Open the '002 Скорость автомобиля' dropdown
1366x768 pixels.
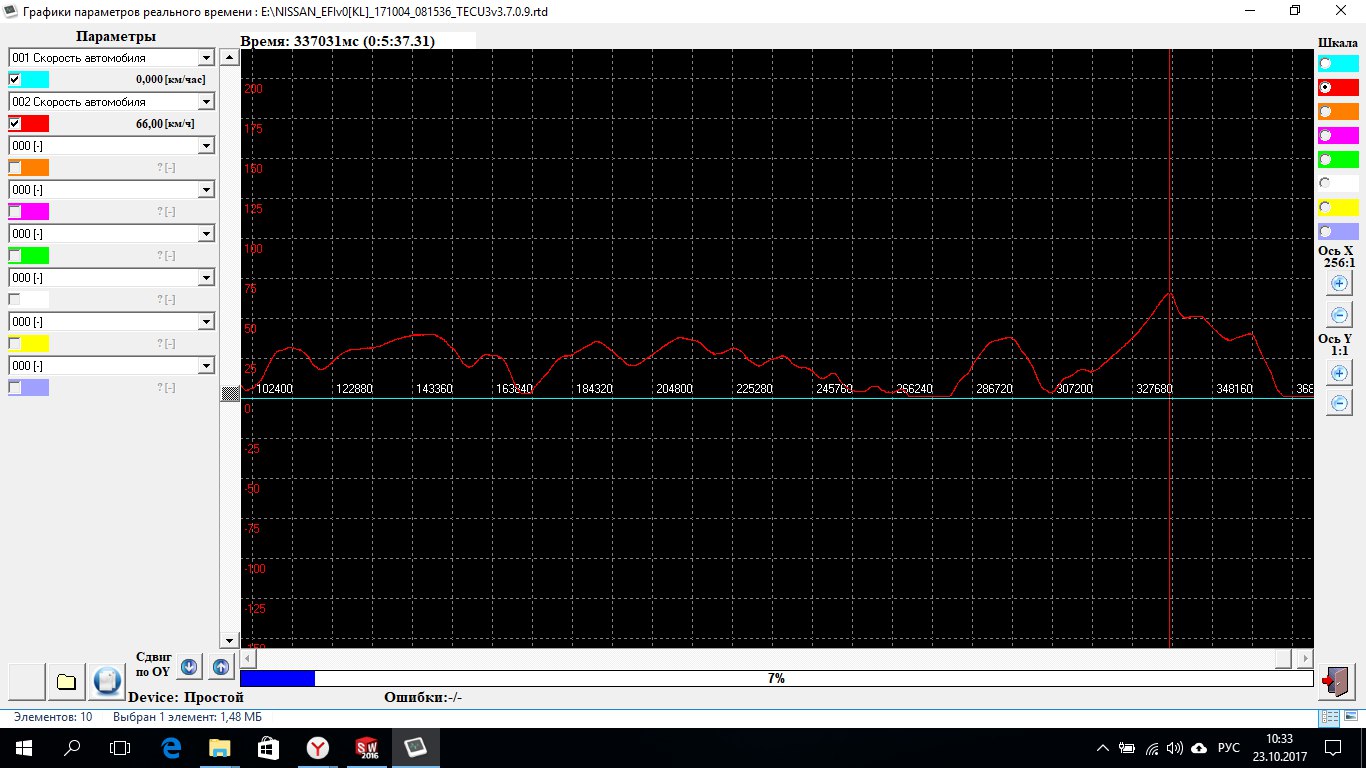click(x=206, y=102)
